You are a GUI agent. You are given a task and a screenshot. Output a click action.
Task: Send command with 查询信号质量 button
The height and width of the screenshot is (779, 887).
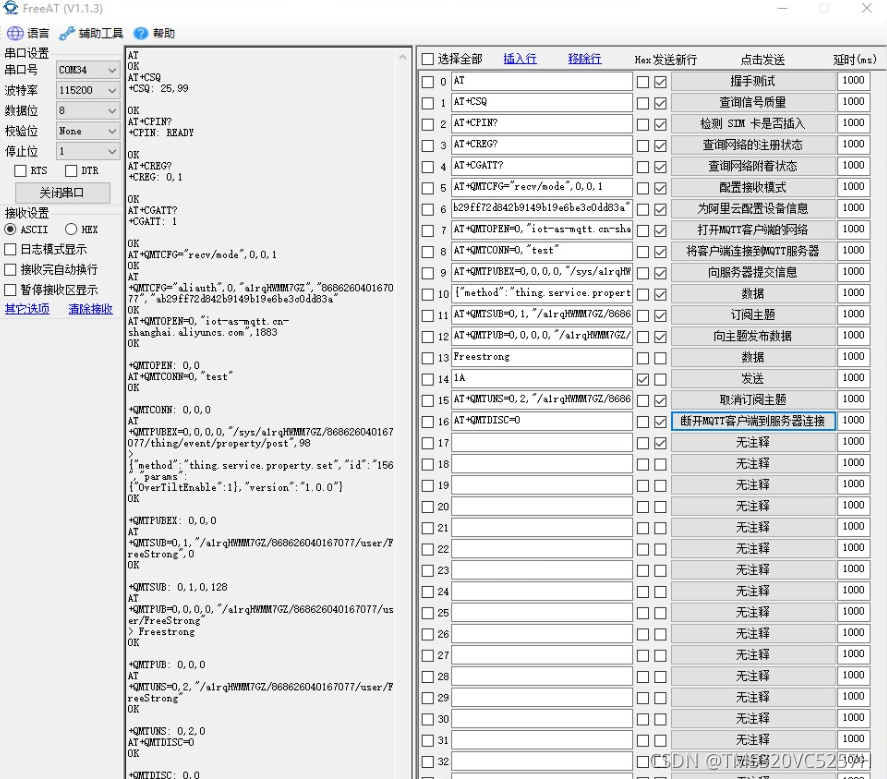753,102
